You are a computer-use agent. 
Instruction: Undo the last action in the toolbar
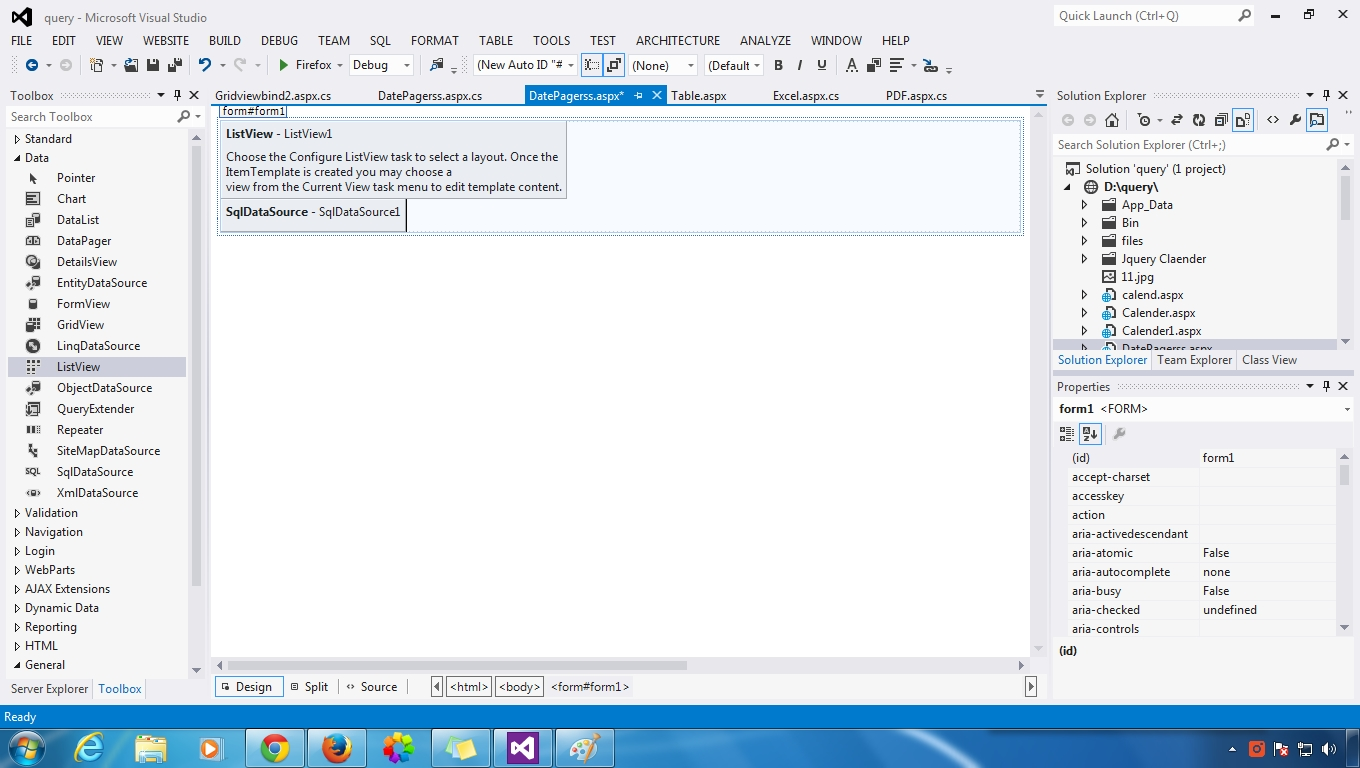coord(204,65)
